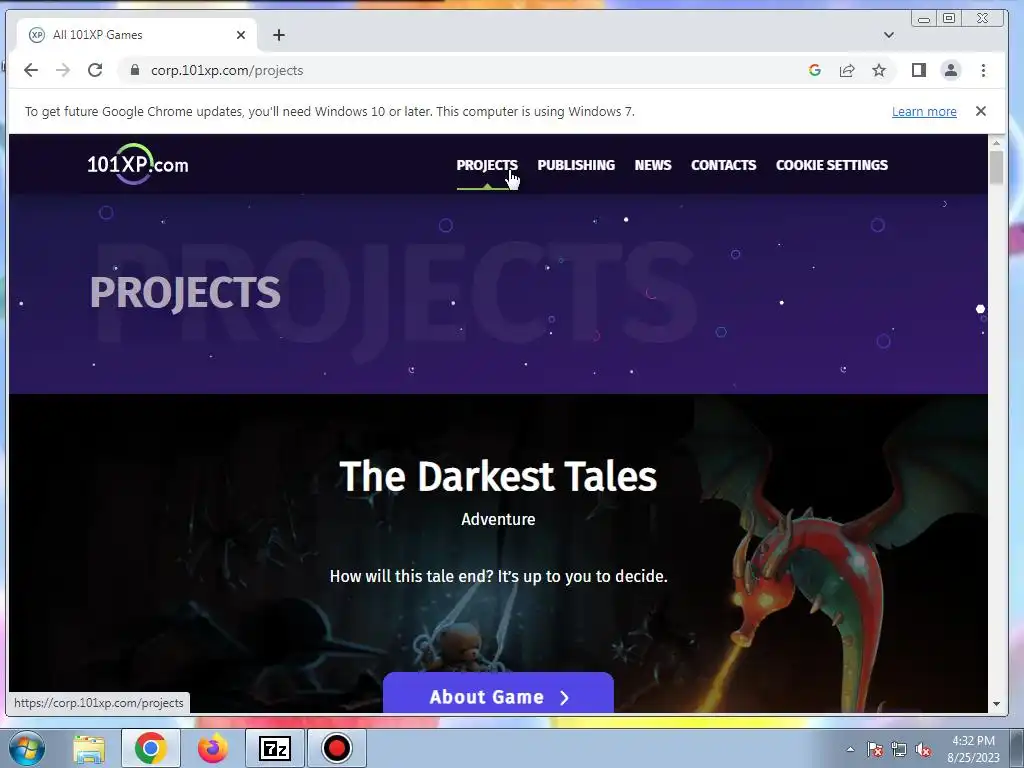The height and width of the screenshot is (768, 1024).
Task: Open COOKIE SETTINGS
Action: pos(831,165)
